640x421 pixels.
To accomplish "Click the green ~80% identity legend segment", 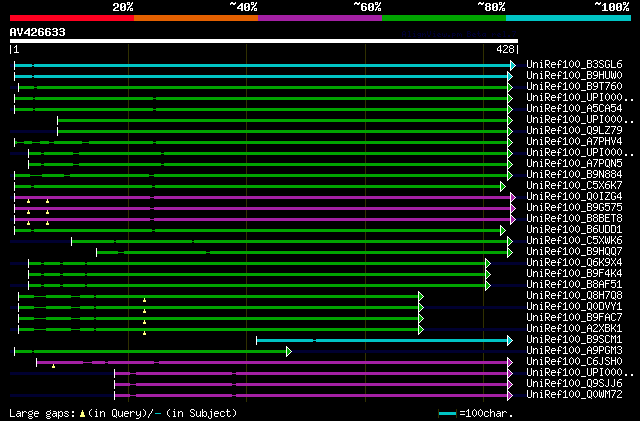I will [444, 18].
